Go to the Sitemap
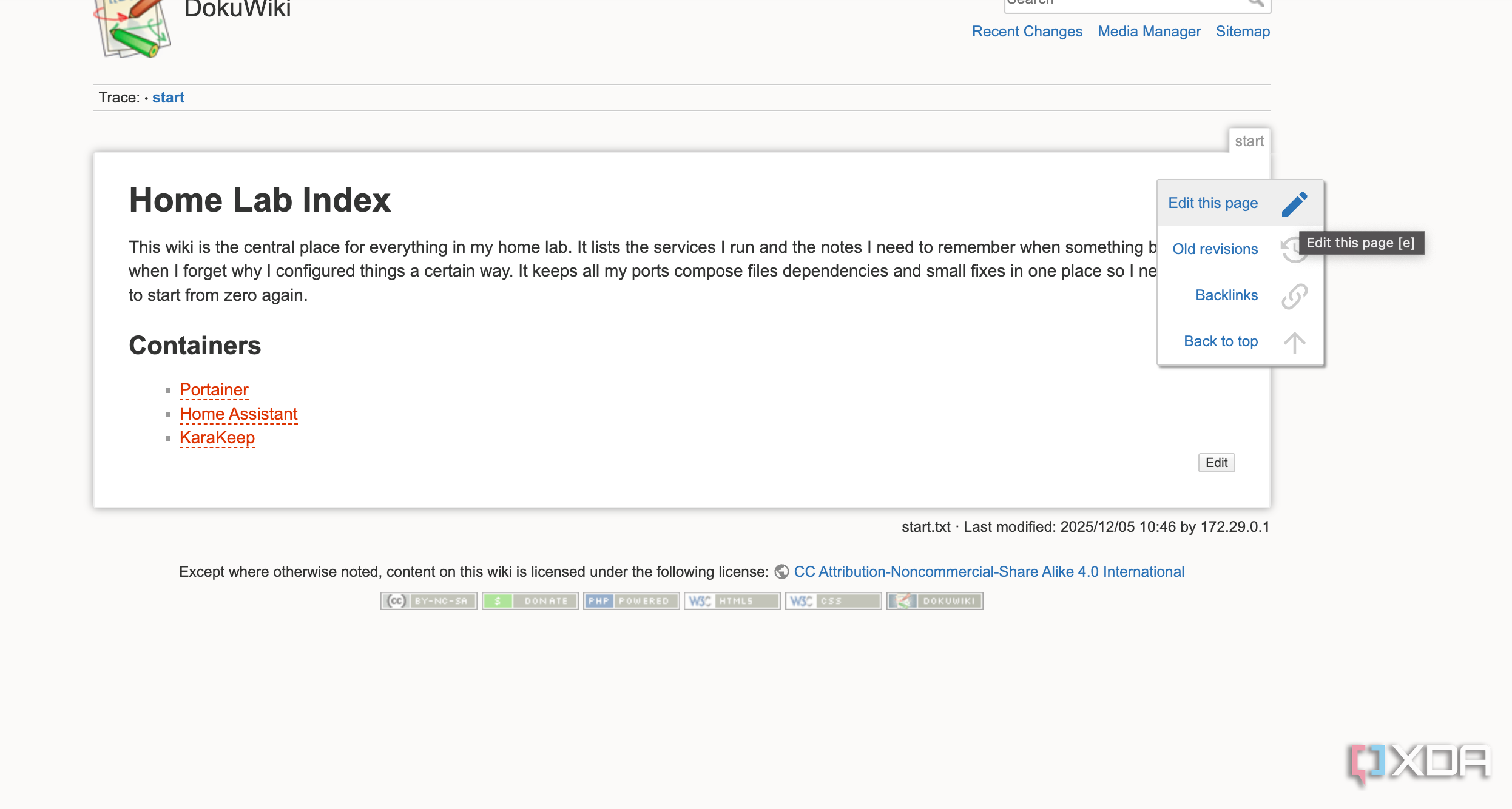The height and width of the screenshot is (809, 1512). (1243, 32)
